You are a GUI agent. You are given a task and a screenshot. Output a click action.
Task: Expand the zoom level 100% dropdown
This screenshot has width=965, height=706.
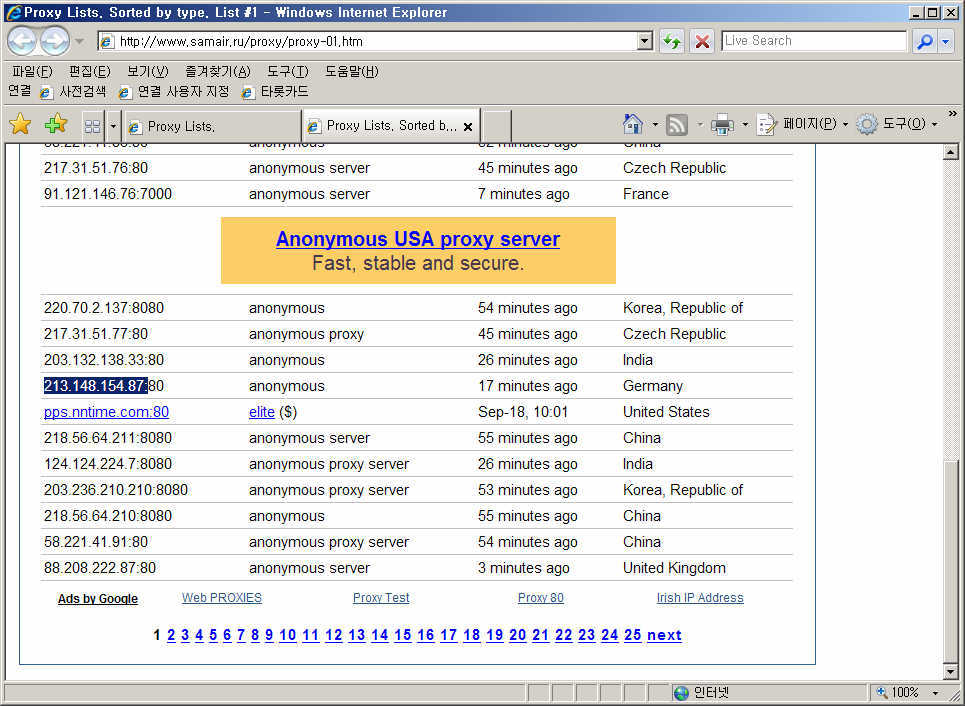(935, 692)
